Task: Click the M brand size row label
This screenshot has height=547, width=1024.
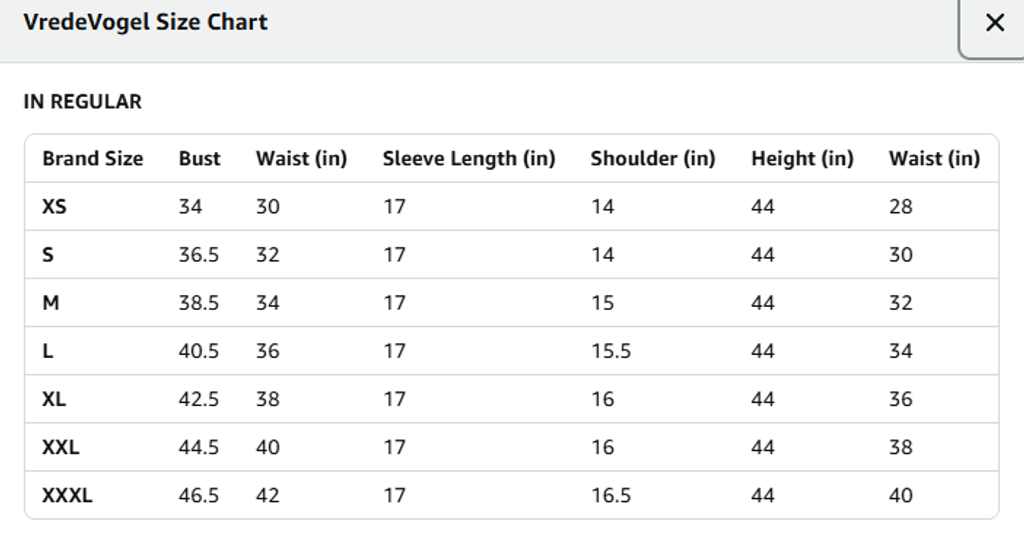Action: (x=50, y=303)
